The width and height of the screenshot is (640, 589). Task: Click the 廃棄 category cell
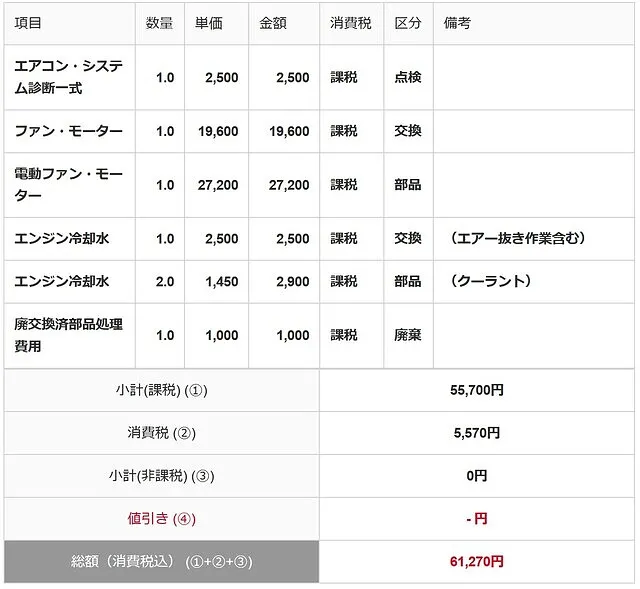coord(408,336)
